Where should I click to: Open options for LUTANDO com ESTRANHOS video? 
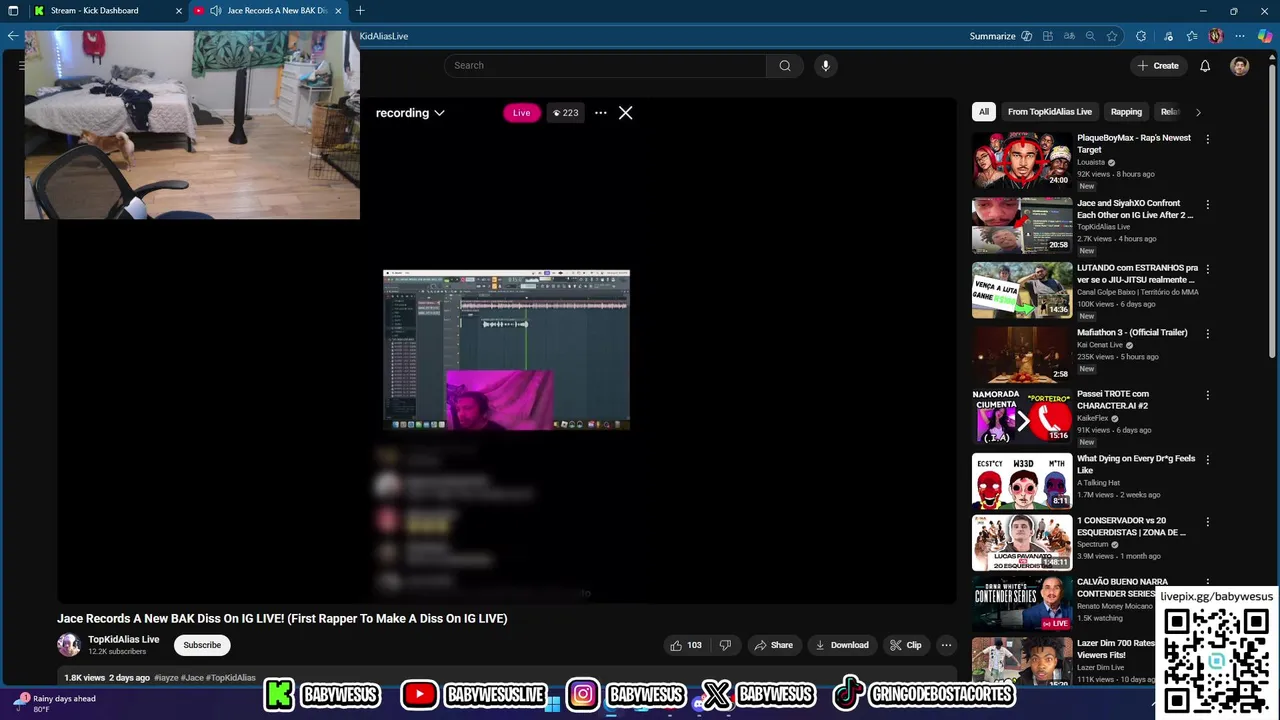(1207, 269)
